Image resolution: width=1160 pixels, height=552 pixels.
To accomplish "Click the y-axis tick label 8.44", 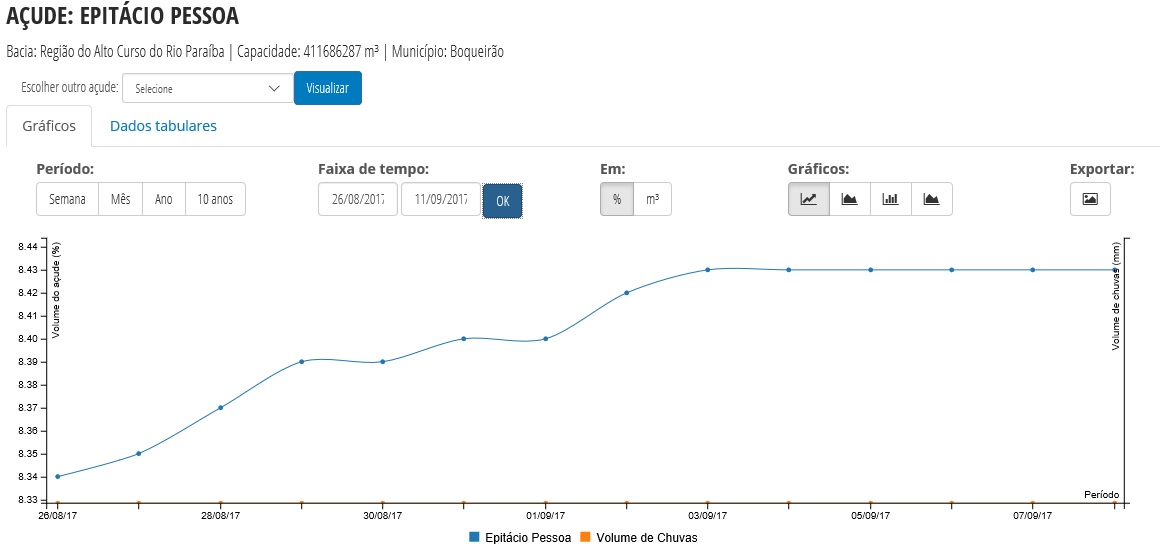I will coord(26,246).
